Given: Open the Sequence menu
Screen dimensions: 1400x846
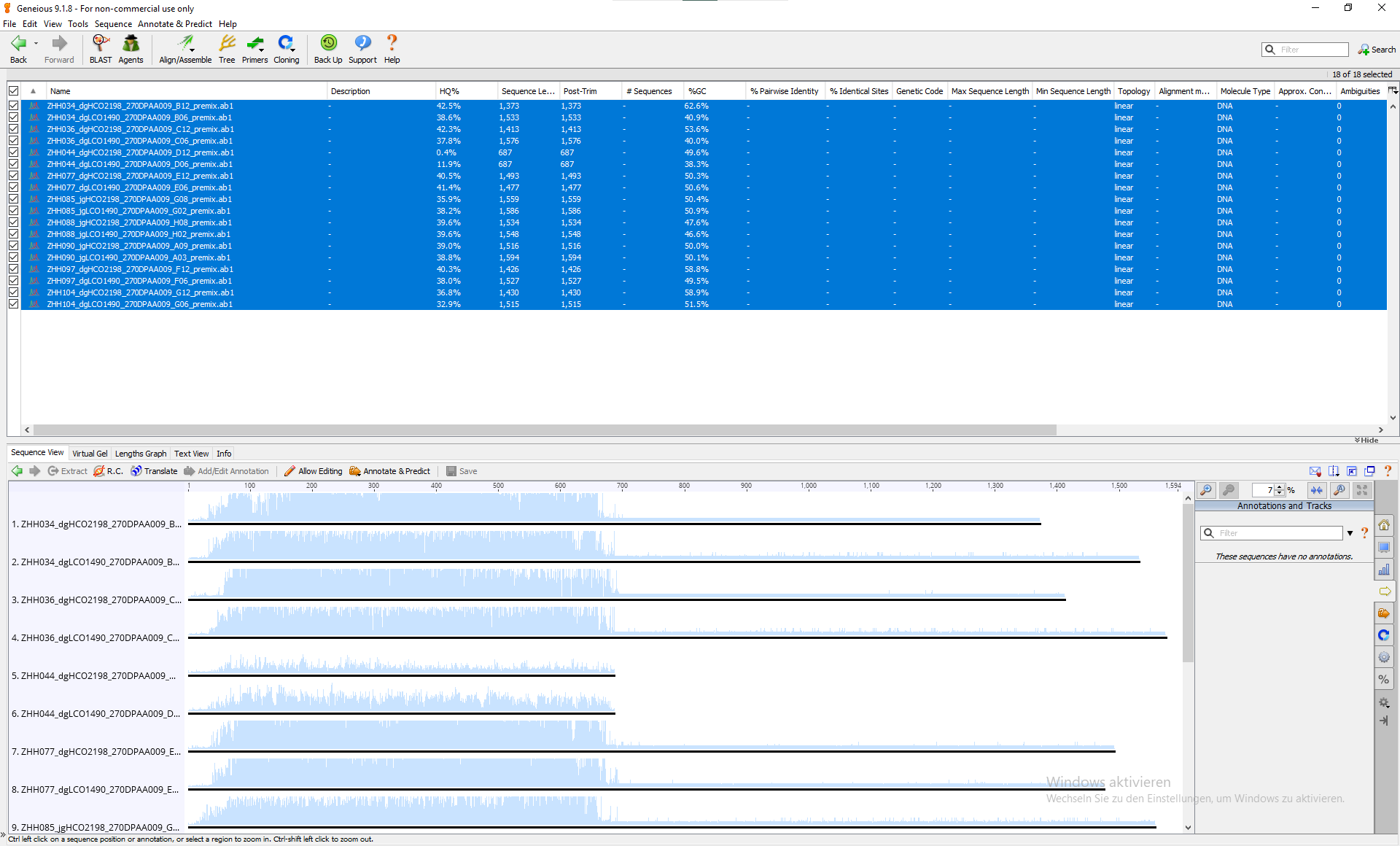Looking at the screenshot, I should point(113,24).
